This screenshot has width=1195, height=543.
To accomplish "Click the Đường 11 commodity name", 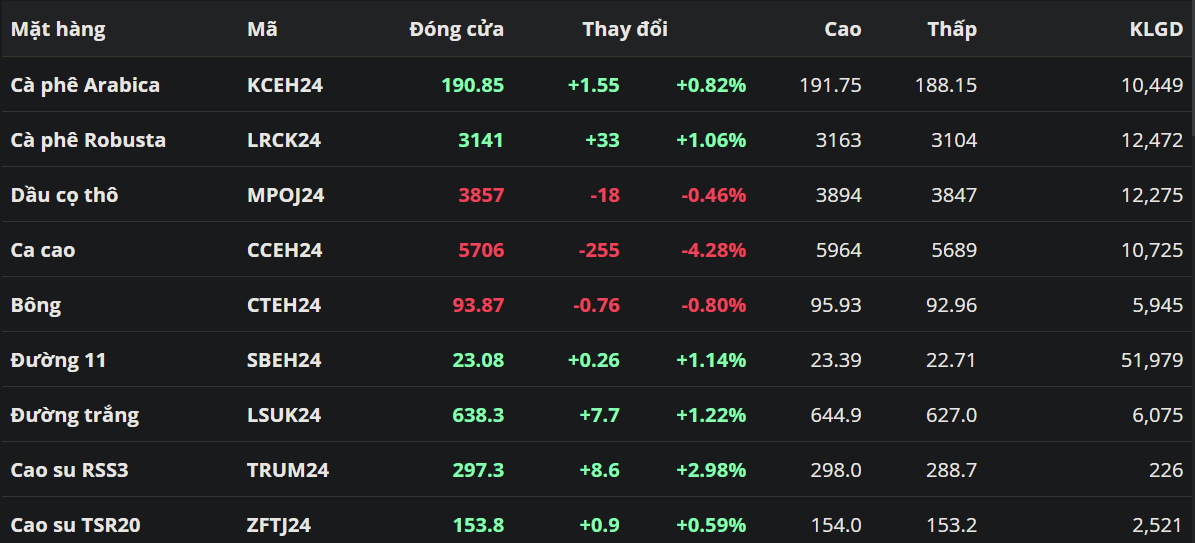I will pos(58,360).
